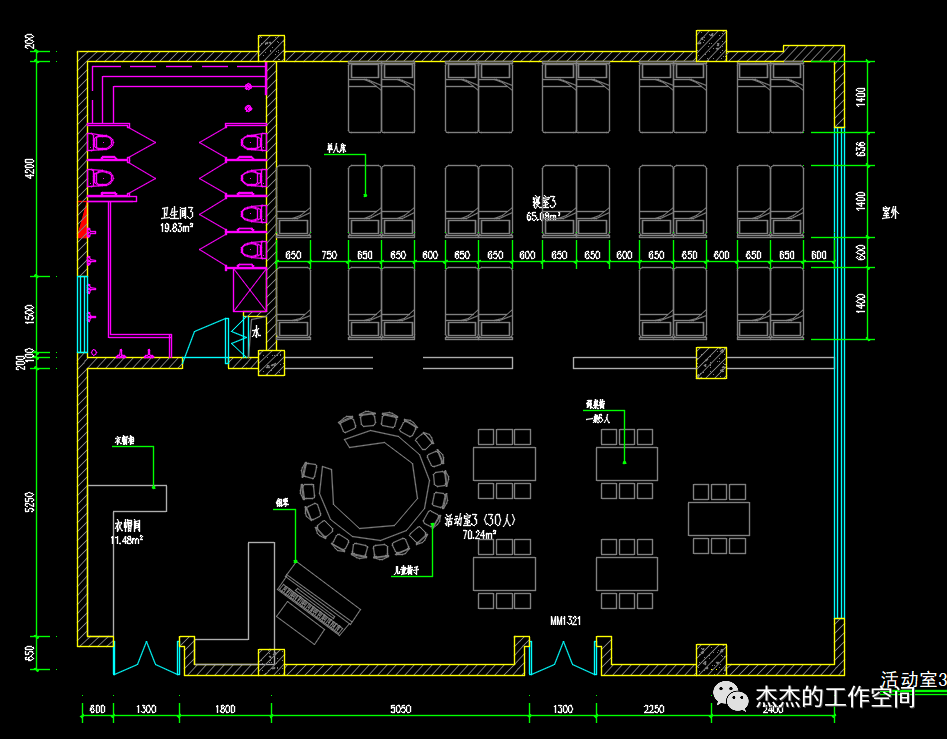Image resolution: width=947 pixels, height=739 pixels.
Task: Select the 750 bed spacing dimension
Action: click(x=329, y=255)
